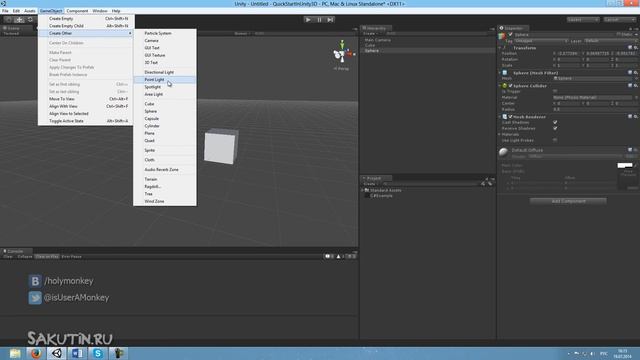Click the Add Component button
Image resolution: width=640 pixels, height=360 pixels.
(568, 201)
